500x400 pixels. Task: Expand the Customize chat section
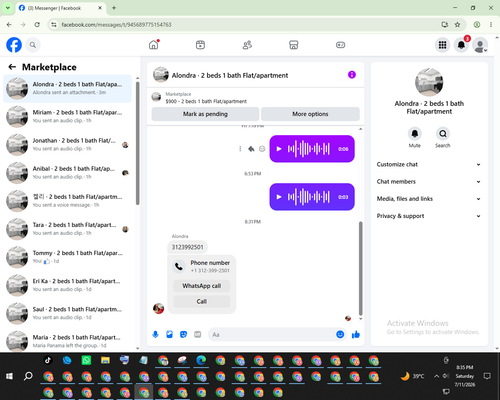pos(429,164)
